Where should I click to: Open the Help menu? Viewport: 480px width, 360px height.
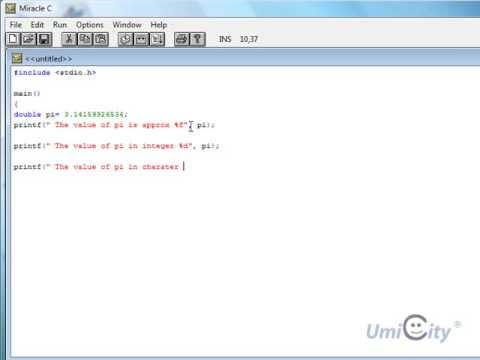pos(158,25)
